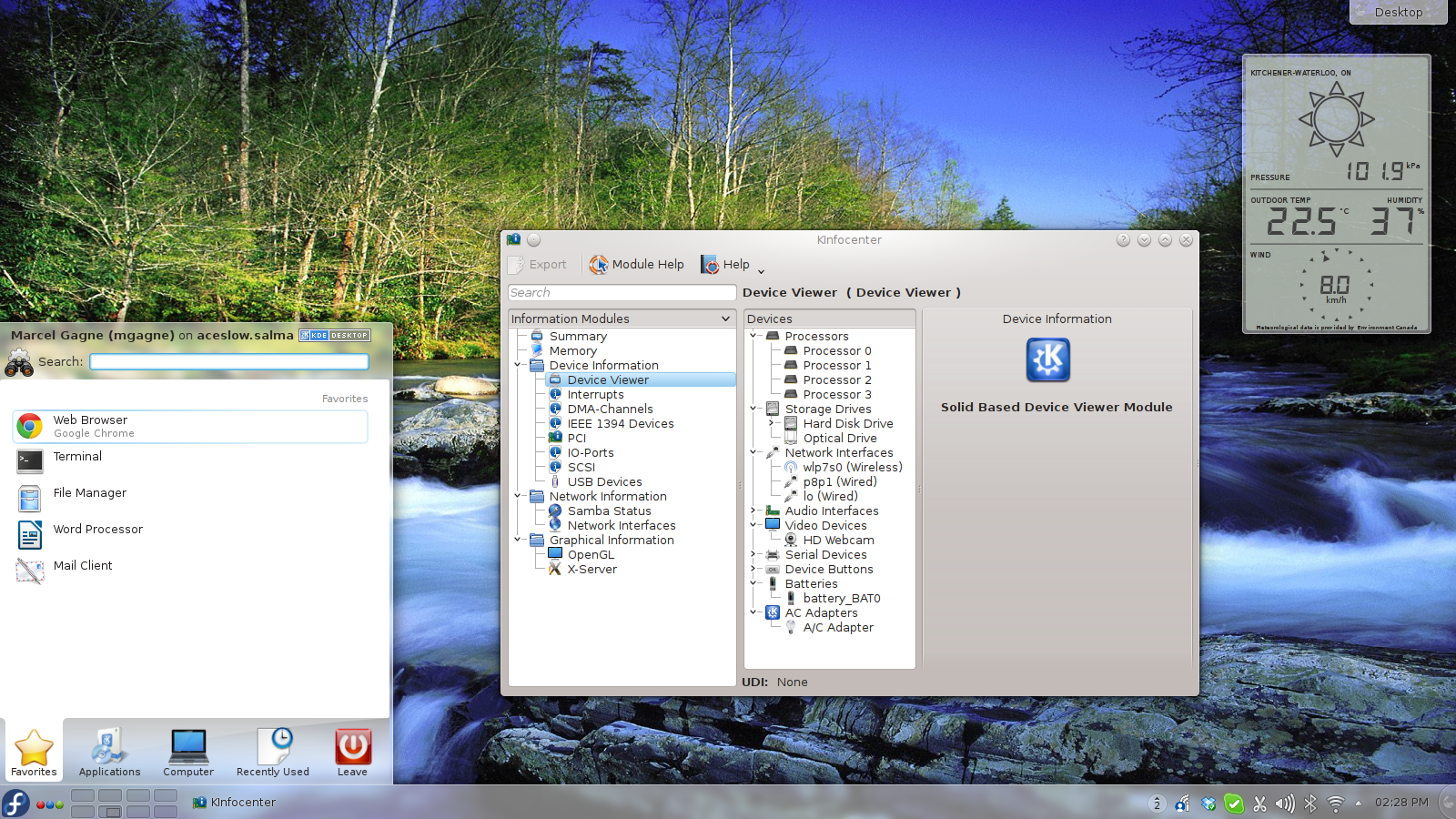
Task: Open the IEEE 1394 Devices module
Action: [x=621, y=424]
